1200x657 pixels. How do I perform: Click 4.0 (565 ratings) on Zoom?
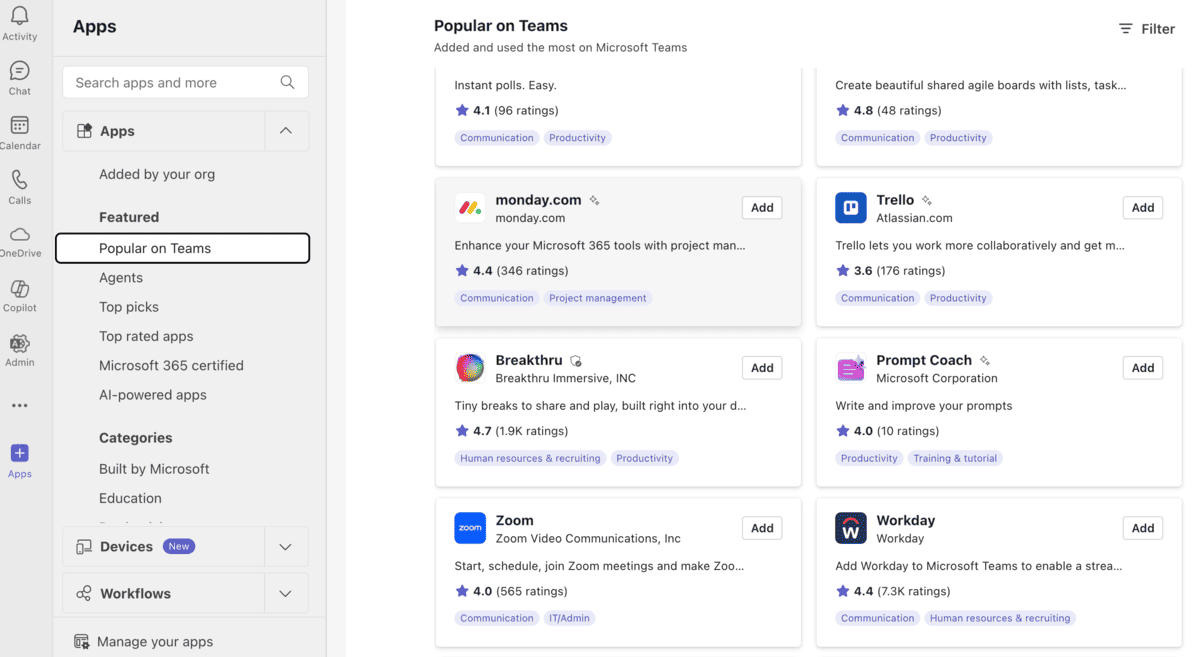coord(512,591)
